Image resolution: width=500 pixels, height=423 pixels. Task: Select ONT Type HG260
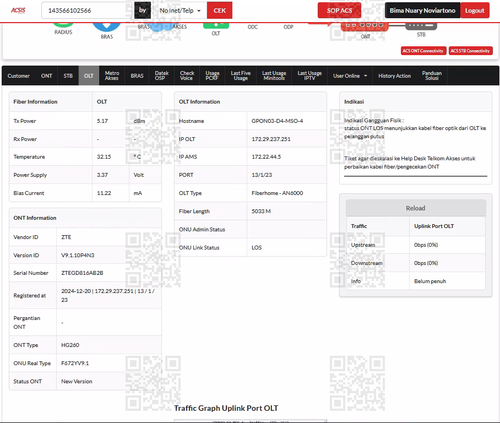(70, 345)
